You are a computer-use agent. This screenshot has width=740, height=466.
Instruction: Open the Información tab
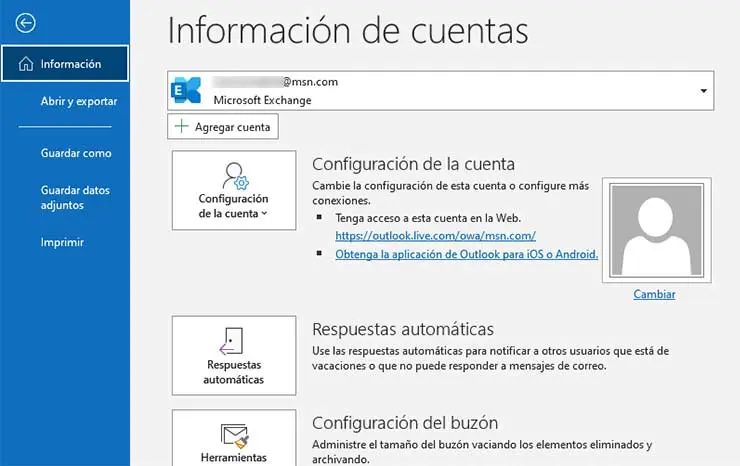coord(65,64)
